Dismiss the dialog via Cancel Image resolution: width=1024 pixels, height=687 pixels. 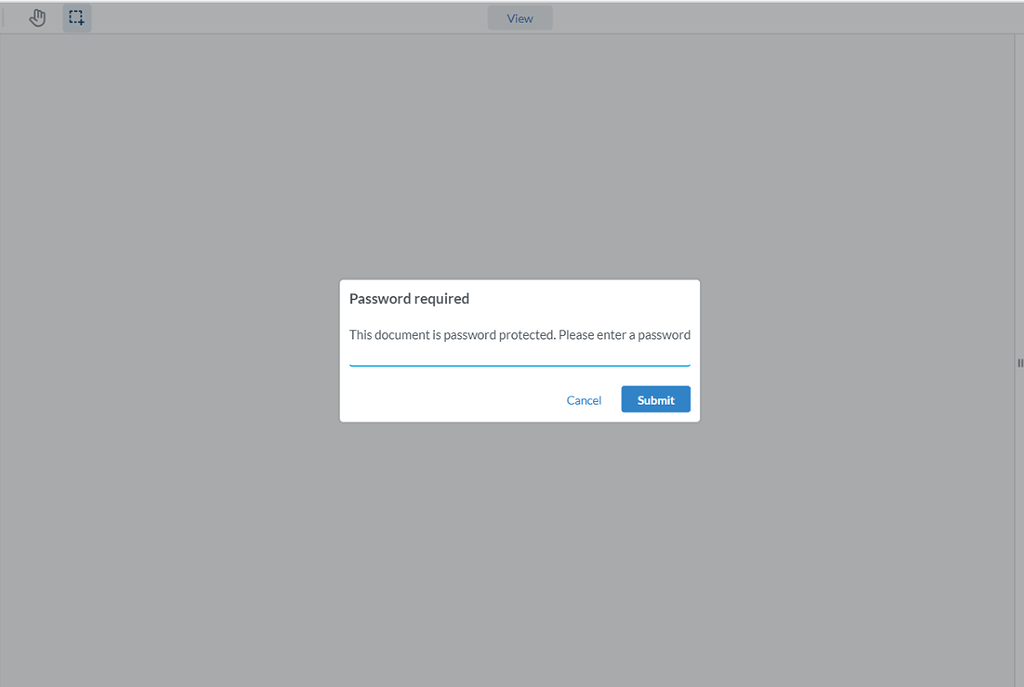click(x=584, y=399)
